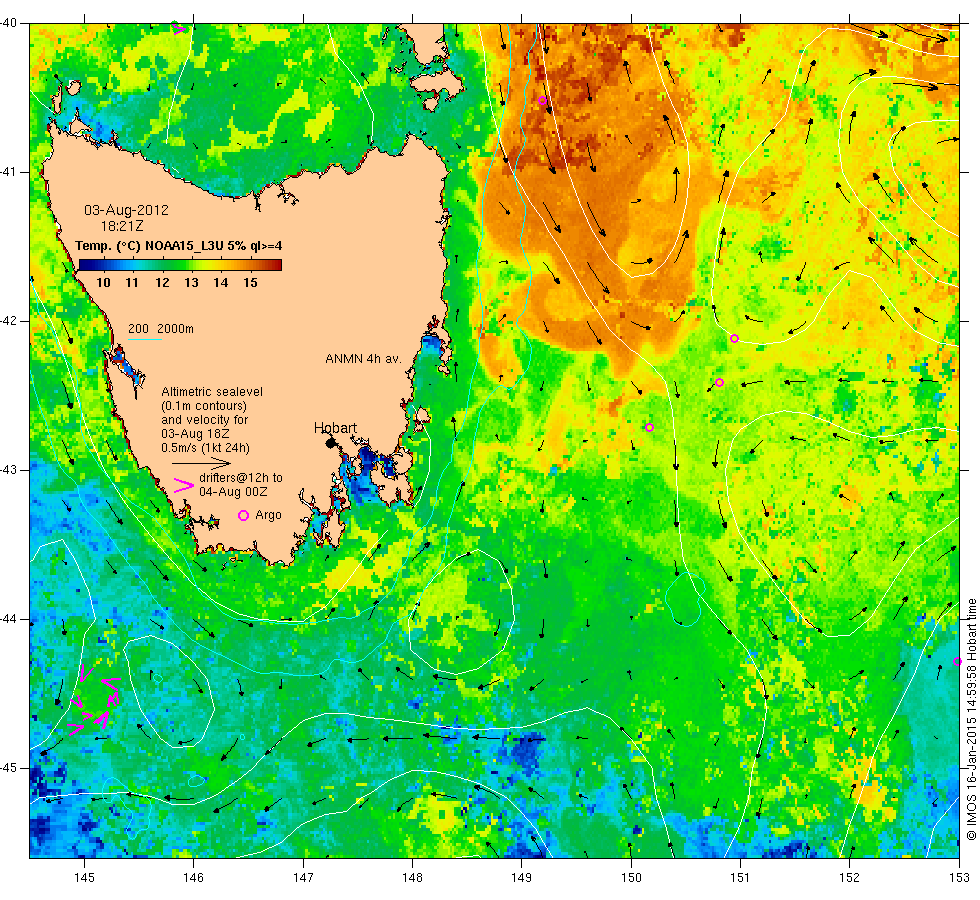Image resolution: width=980 pixels, height=900 pixels.
Task: Click latitude axis label '-42'
Action: pyautogui.click(x=8, y=321)
